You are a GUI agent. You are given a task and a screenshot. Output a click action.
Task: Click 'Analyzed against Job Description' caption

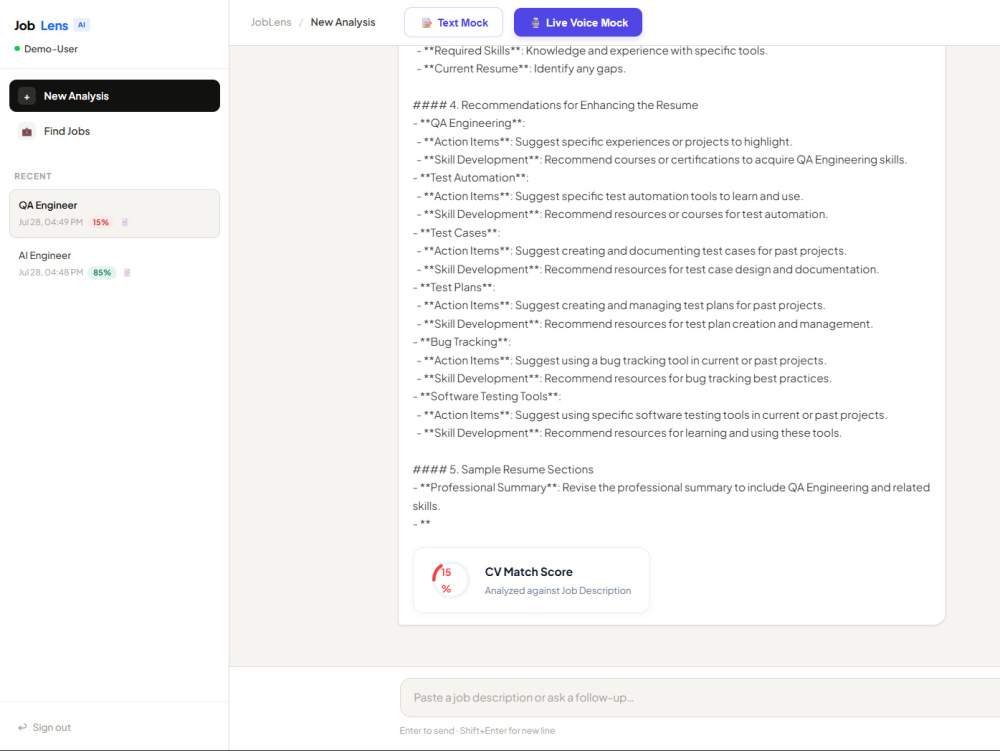[x=558, y=591]
